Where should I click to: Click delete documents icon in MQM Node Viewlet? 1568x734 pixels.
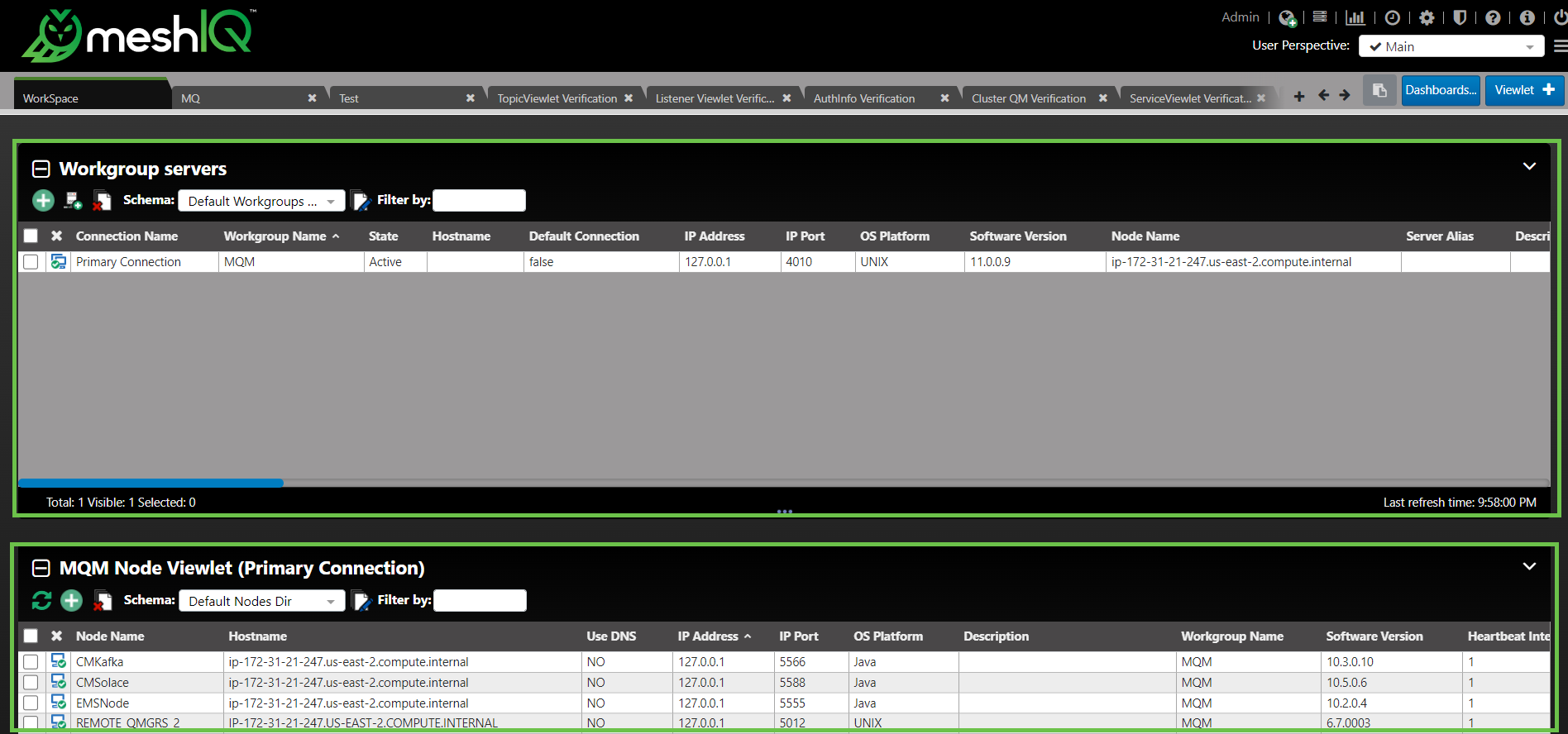click(x=103, y=601)
